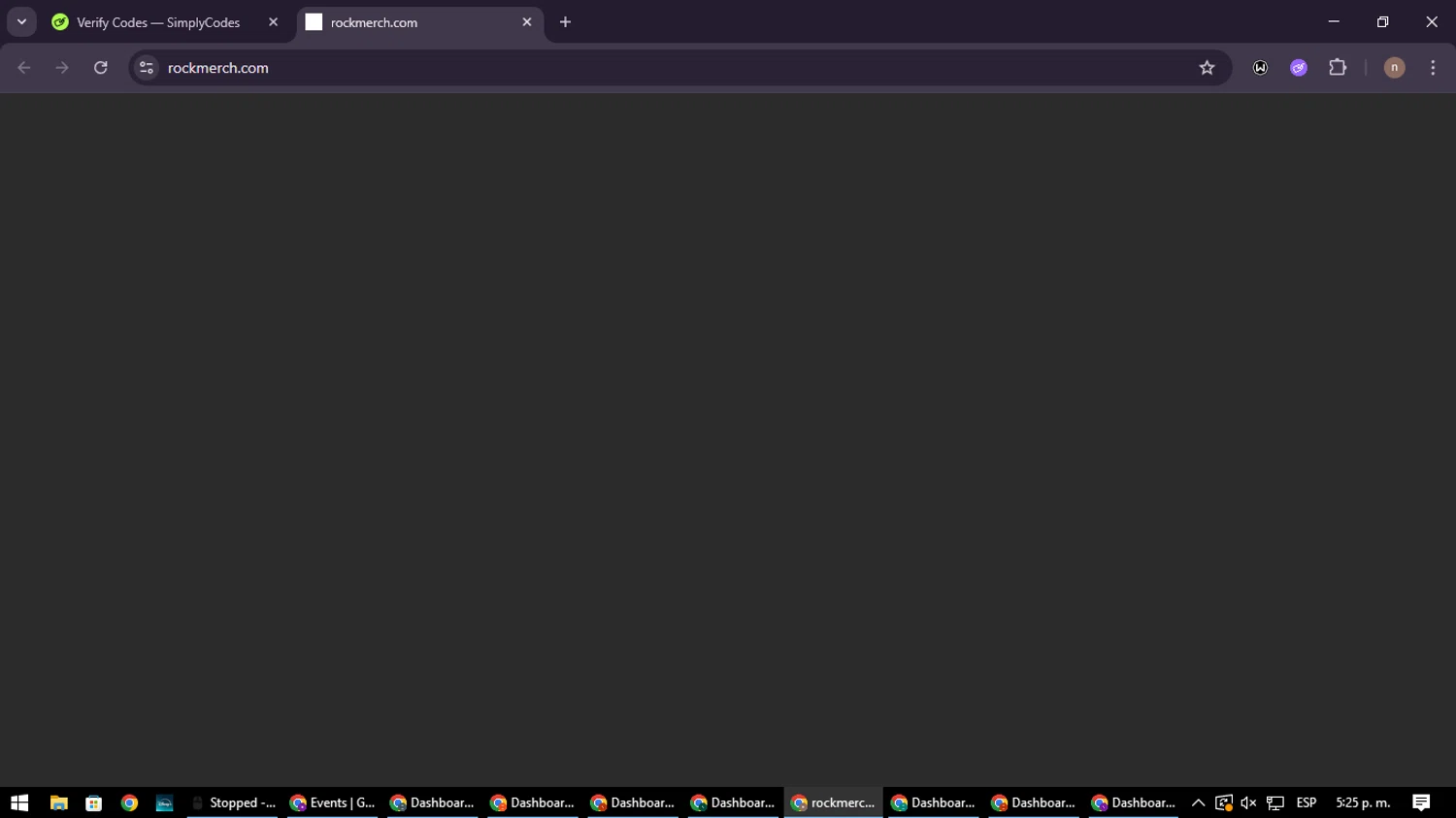
Task: Open the profile avatar labeled n
Action: click(x=1394, y=68)
